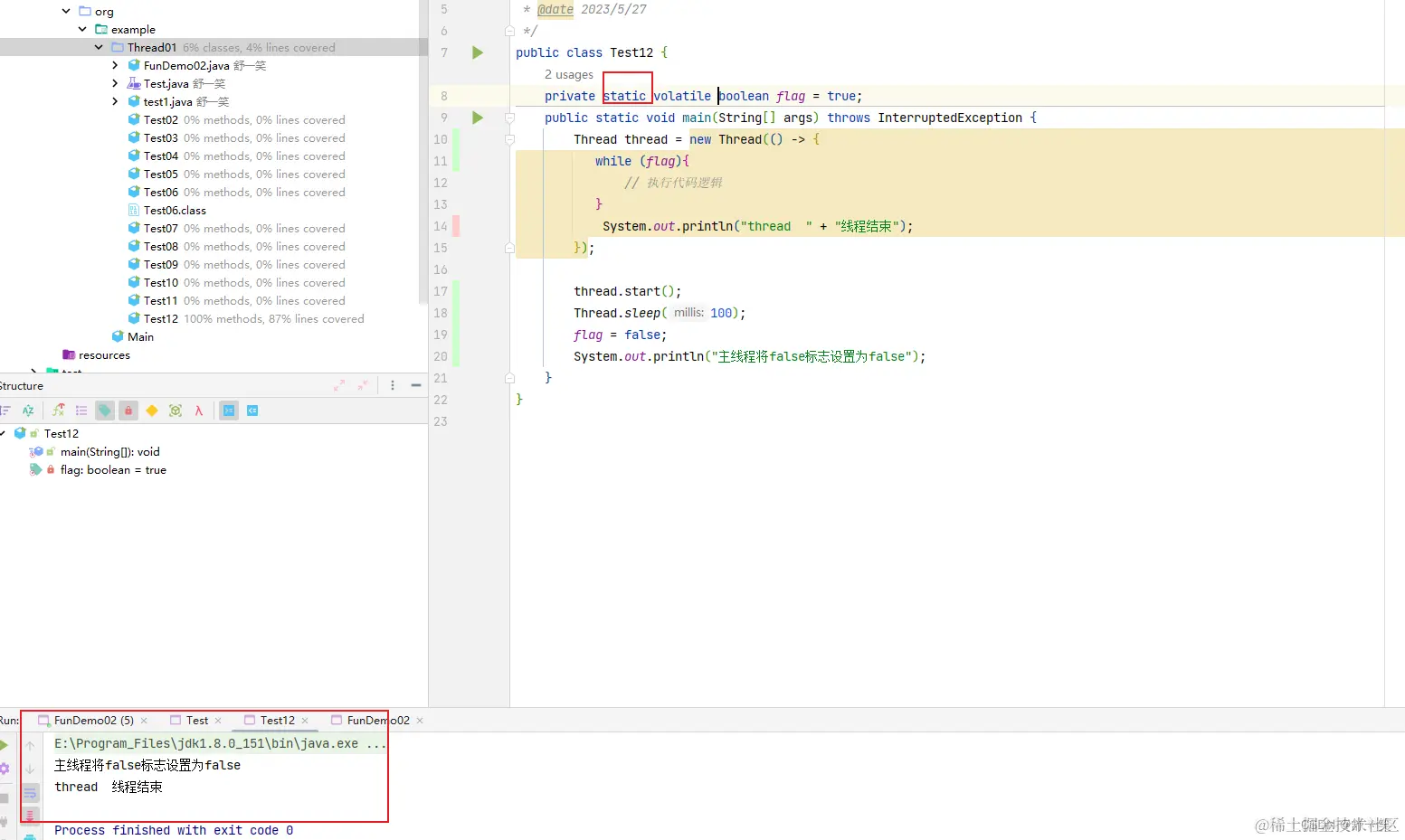Select flag: boolean field in Structure

tap(113, 469)
